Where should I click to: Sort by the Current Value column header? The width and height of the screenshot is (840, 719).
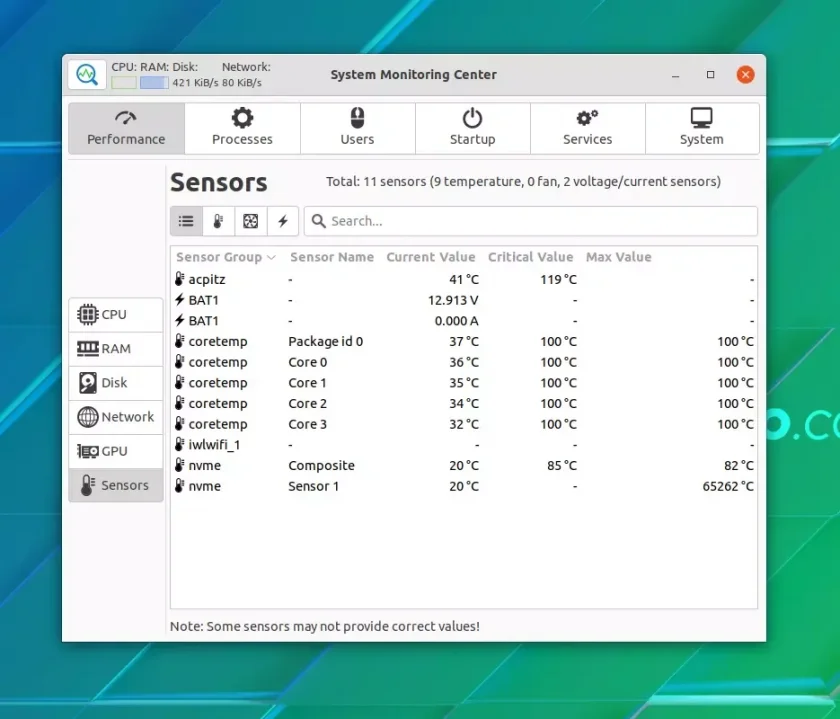(x=431, y=257)
